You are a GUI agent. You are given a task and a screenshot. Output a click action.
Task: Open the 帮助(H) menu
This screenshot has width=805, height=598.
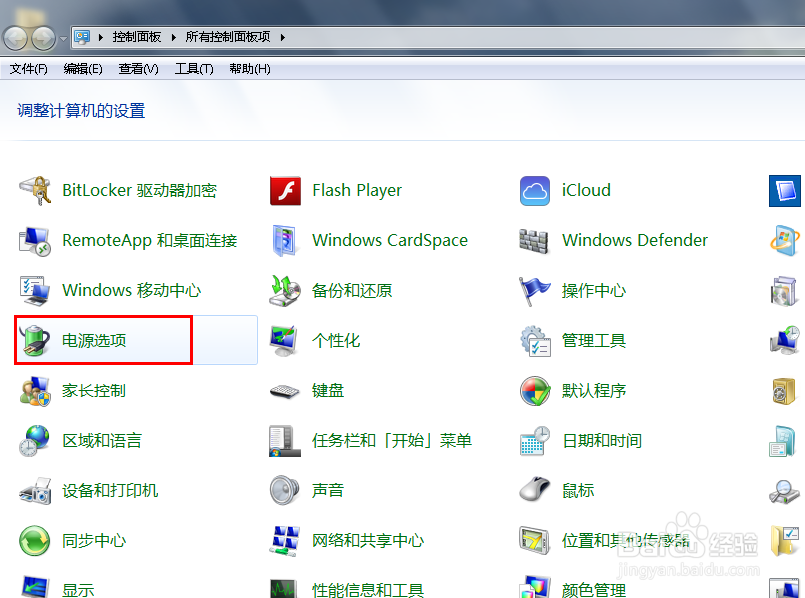(250, 69)
